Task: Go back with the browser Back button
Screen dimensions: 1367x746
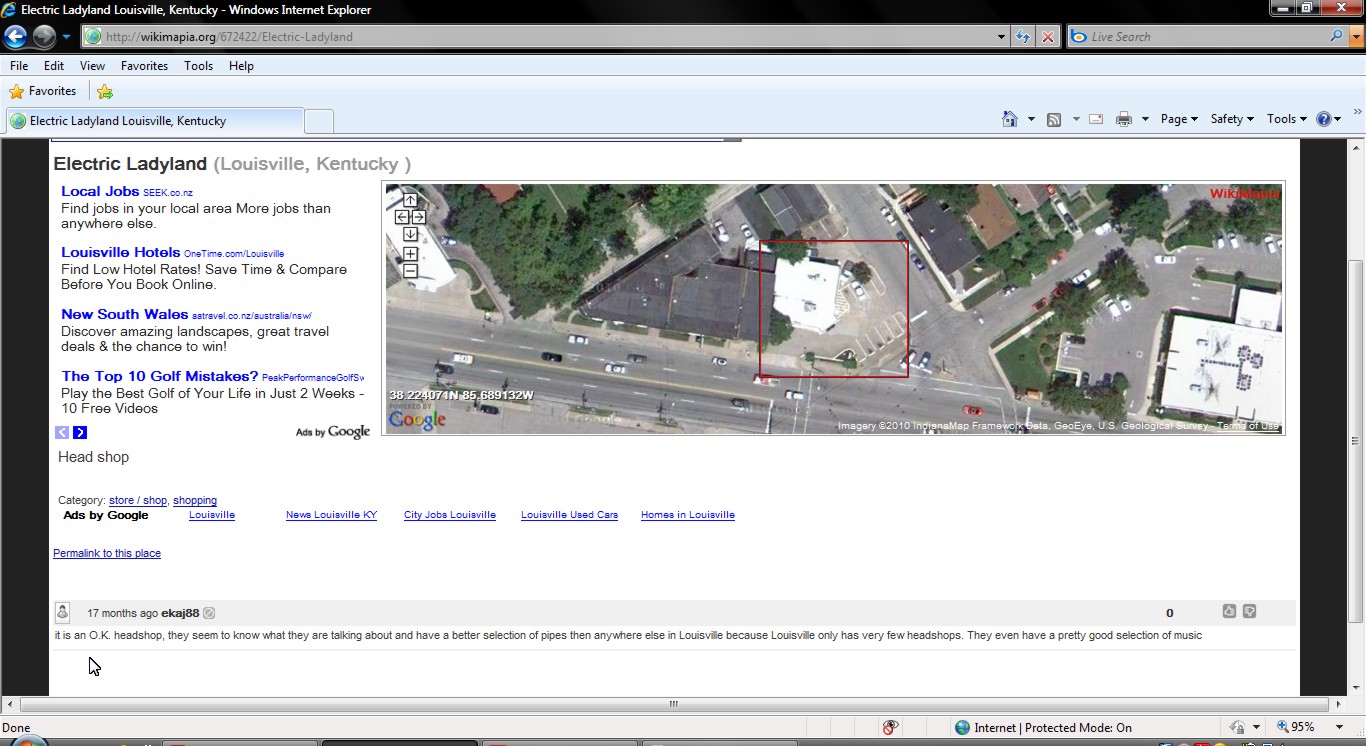Action: [15, 37]
